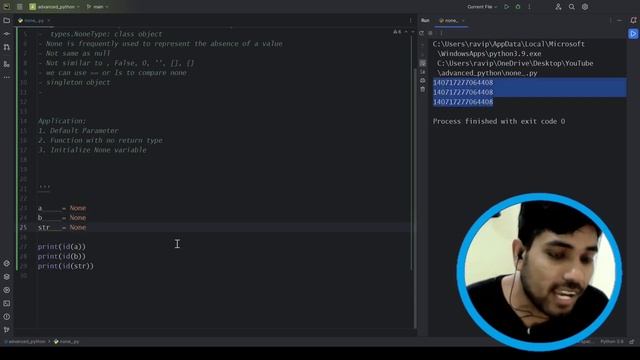Start debugging with the bug icon
The image size is (640, 360).
point(518,7)
